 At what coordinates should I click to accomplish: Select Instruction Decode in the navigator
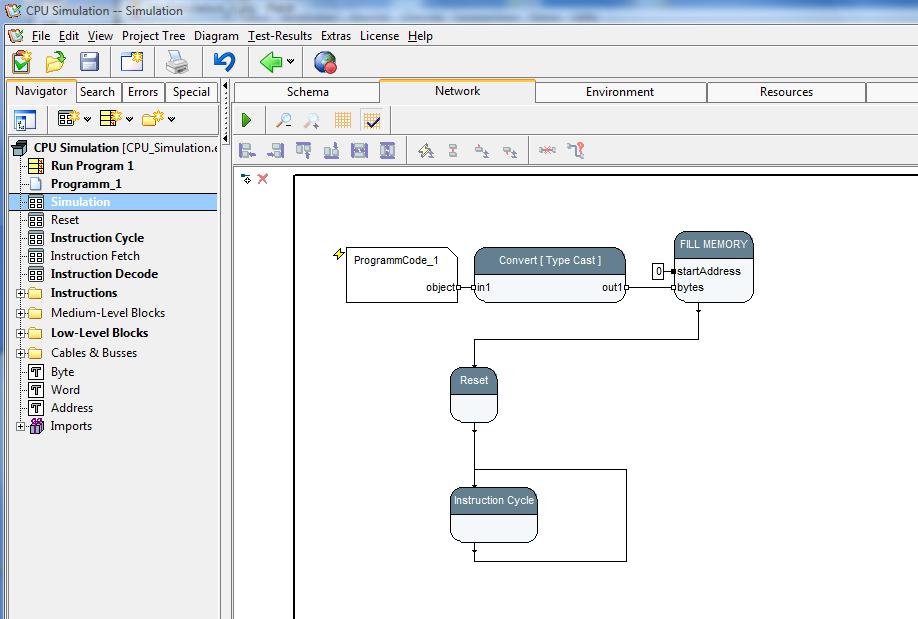(104, 274)
